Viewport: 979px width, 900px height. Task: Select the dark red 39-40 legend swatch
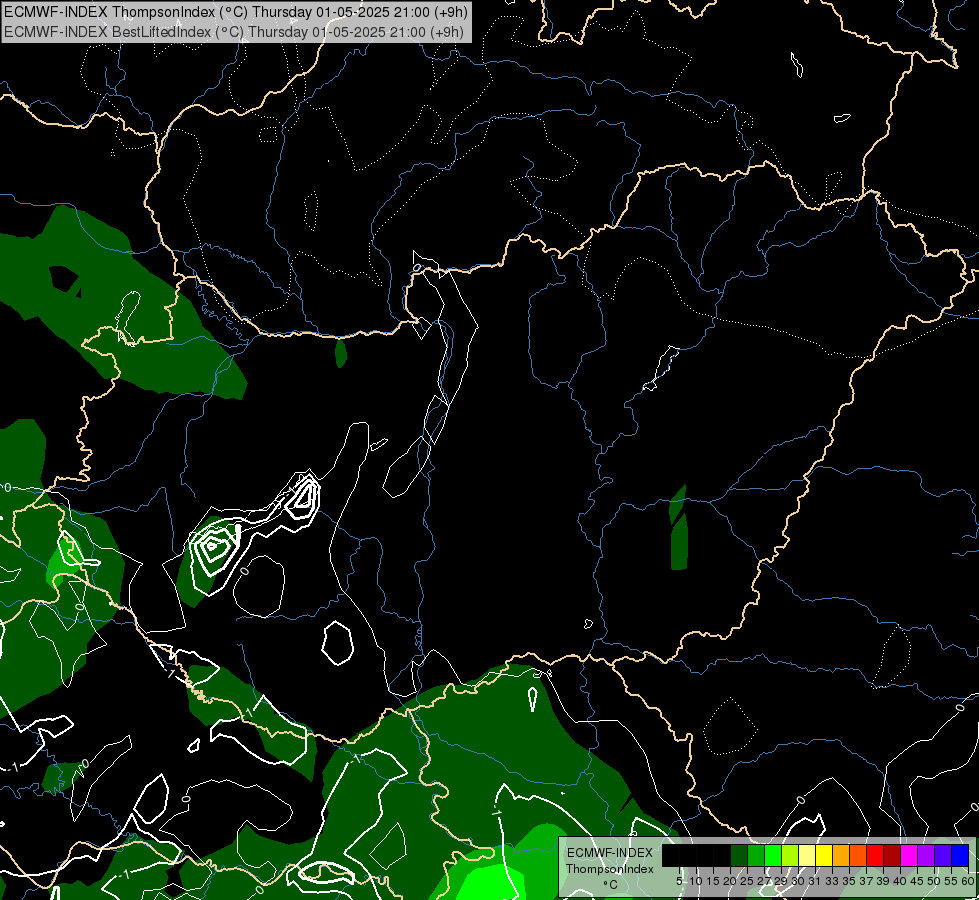[892, 855]
